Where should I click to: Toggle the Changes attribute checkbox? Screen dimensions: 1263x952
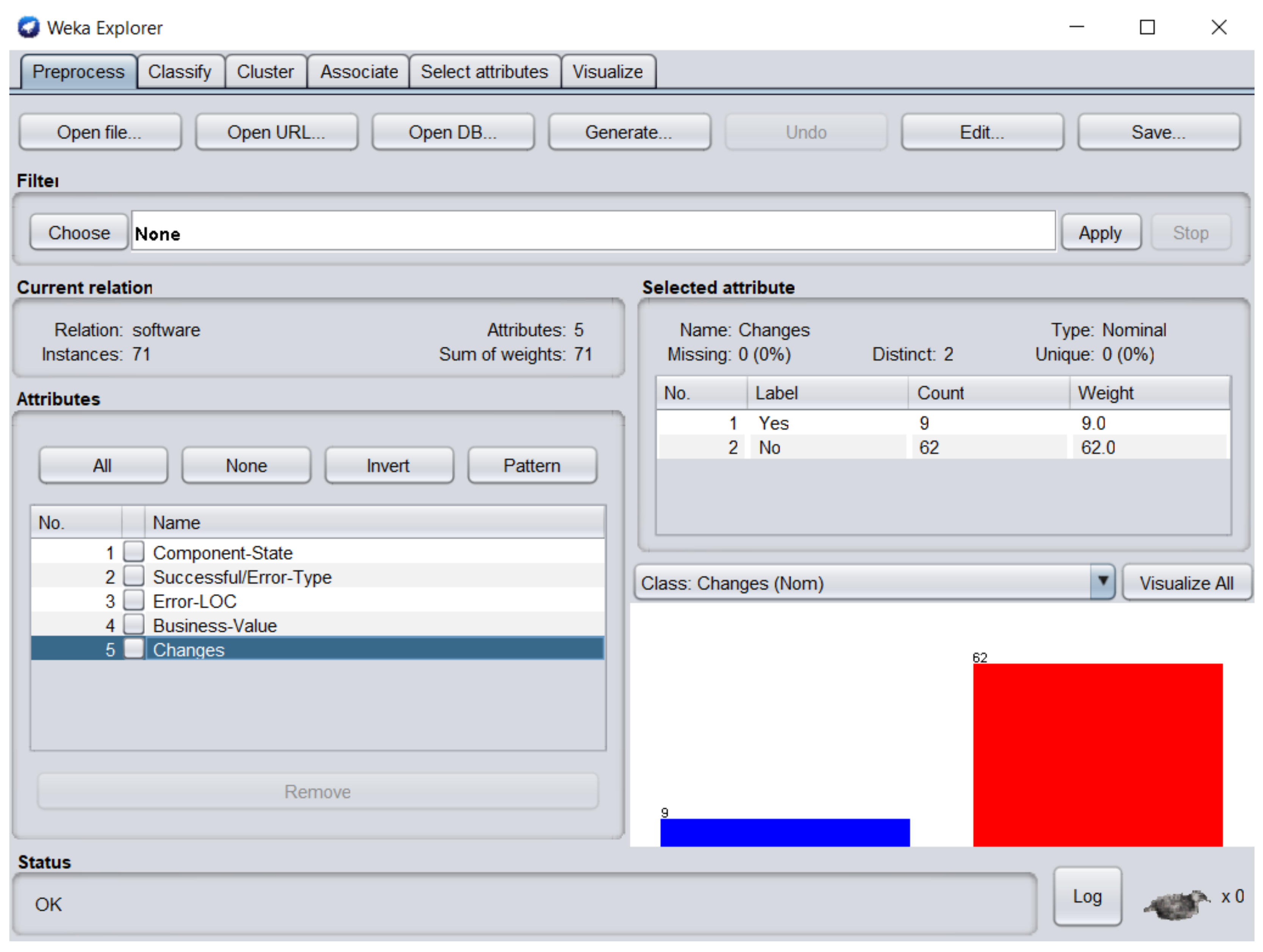click(134, 649)
